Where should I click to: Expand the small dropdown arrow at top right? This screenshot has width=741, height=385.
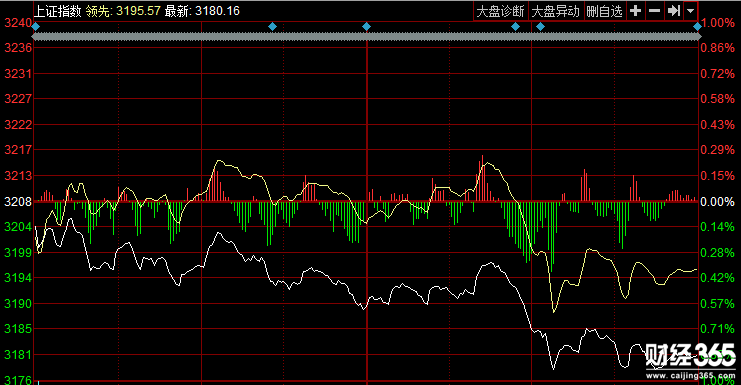[x=690, y=11]
